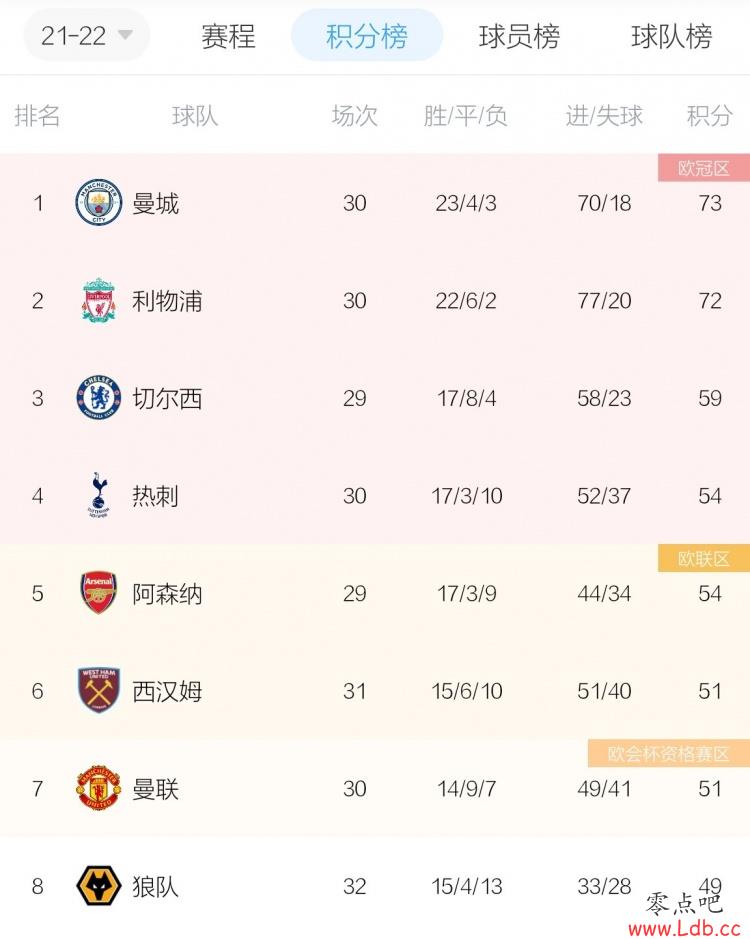This screenshot has width=750, height=939.
Task: Click the Tottenham cockerel crest
Action: (99, 495)
